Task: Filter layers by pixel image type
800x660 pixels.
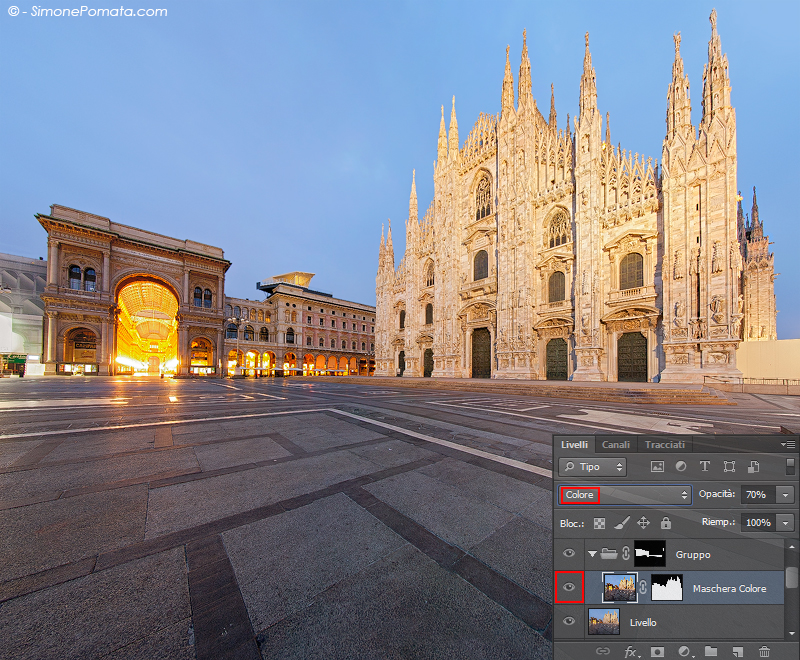Action: click(657, 466)
